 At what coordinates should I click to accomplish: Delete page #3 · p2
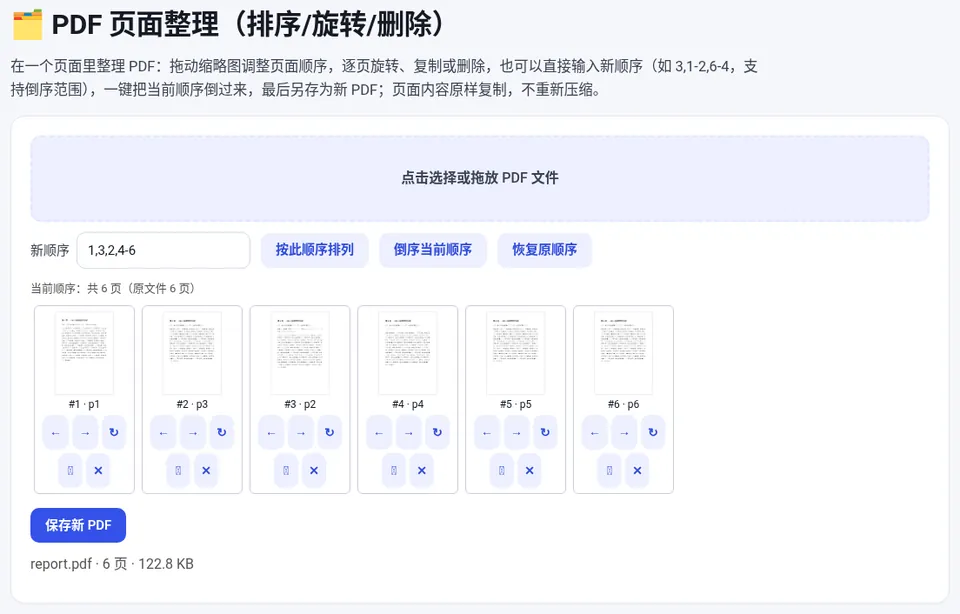coord(313,471)
